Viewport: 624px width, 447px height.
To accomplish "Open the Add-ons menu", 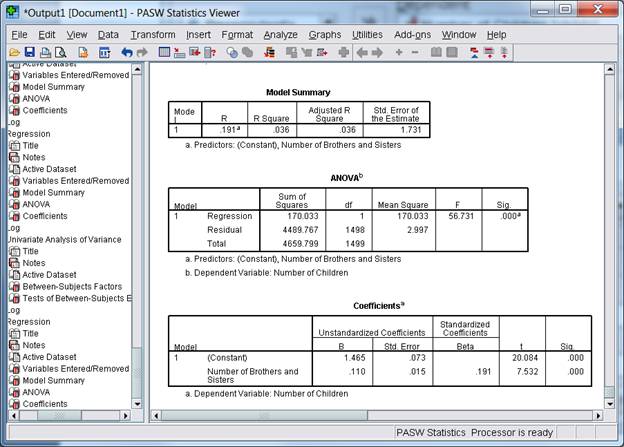I will point(412,35).
